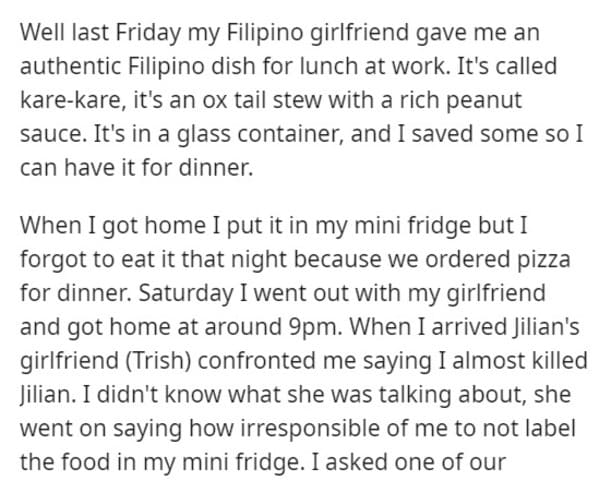Click the time "9pm." in the text

click(x=314, y=327)
